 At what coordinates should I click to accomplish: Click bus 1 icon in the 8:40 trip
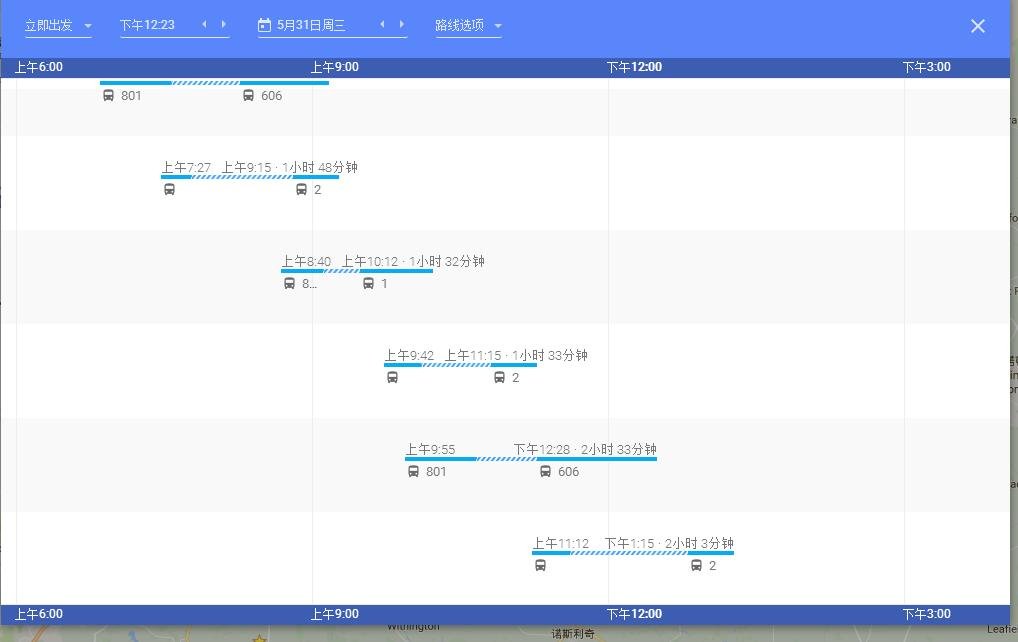click(x=368, y=284)
